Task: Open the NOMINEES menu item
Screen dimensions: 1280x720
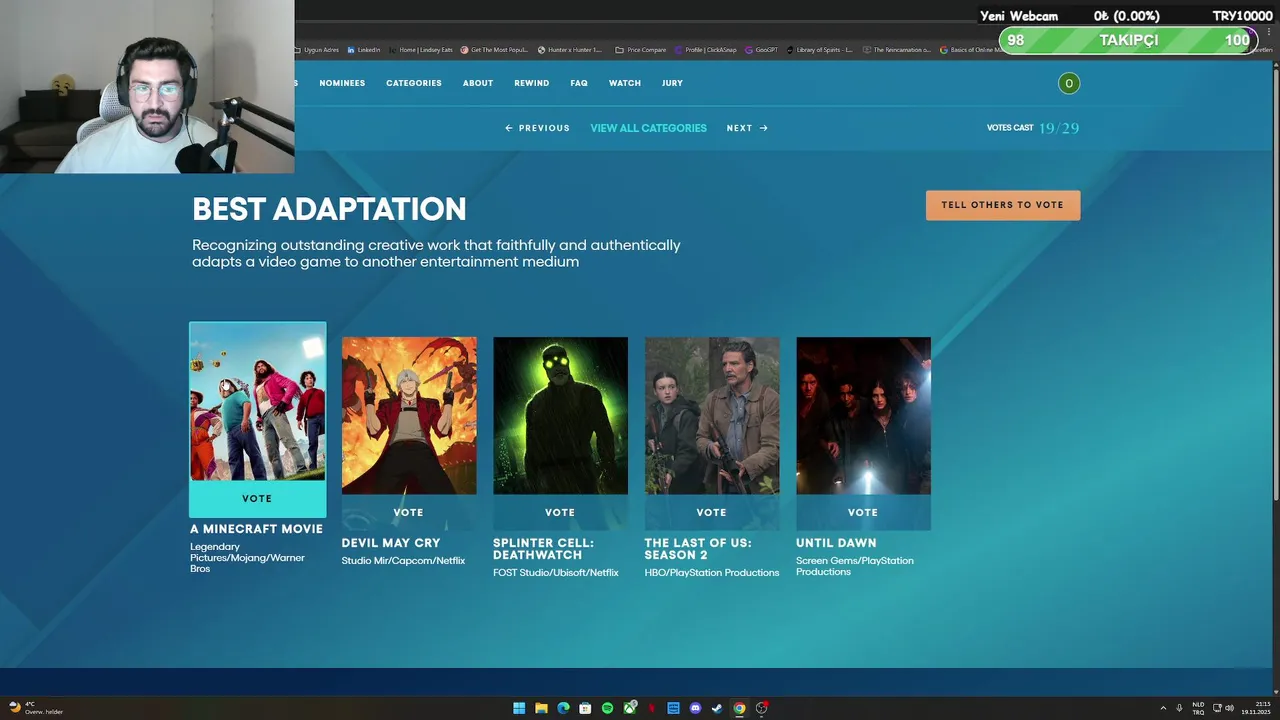Action: point(342,83)
